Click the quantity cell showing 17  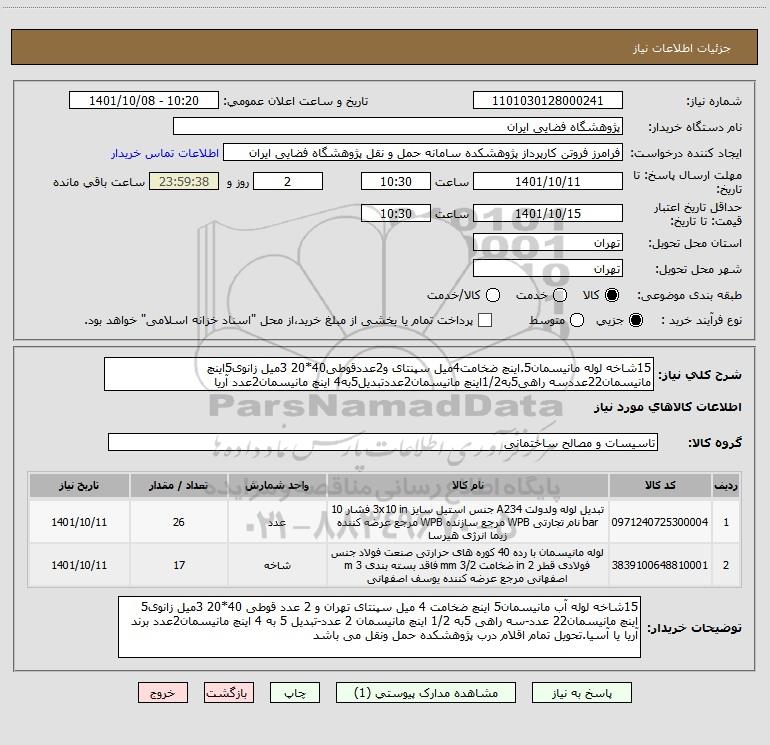pos(179,565)
